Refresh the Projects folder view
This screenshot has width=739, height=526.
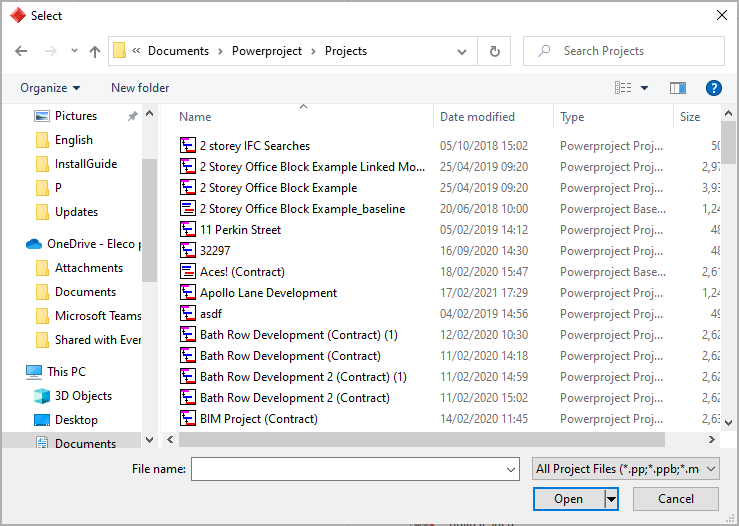494,51
